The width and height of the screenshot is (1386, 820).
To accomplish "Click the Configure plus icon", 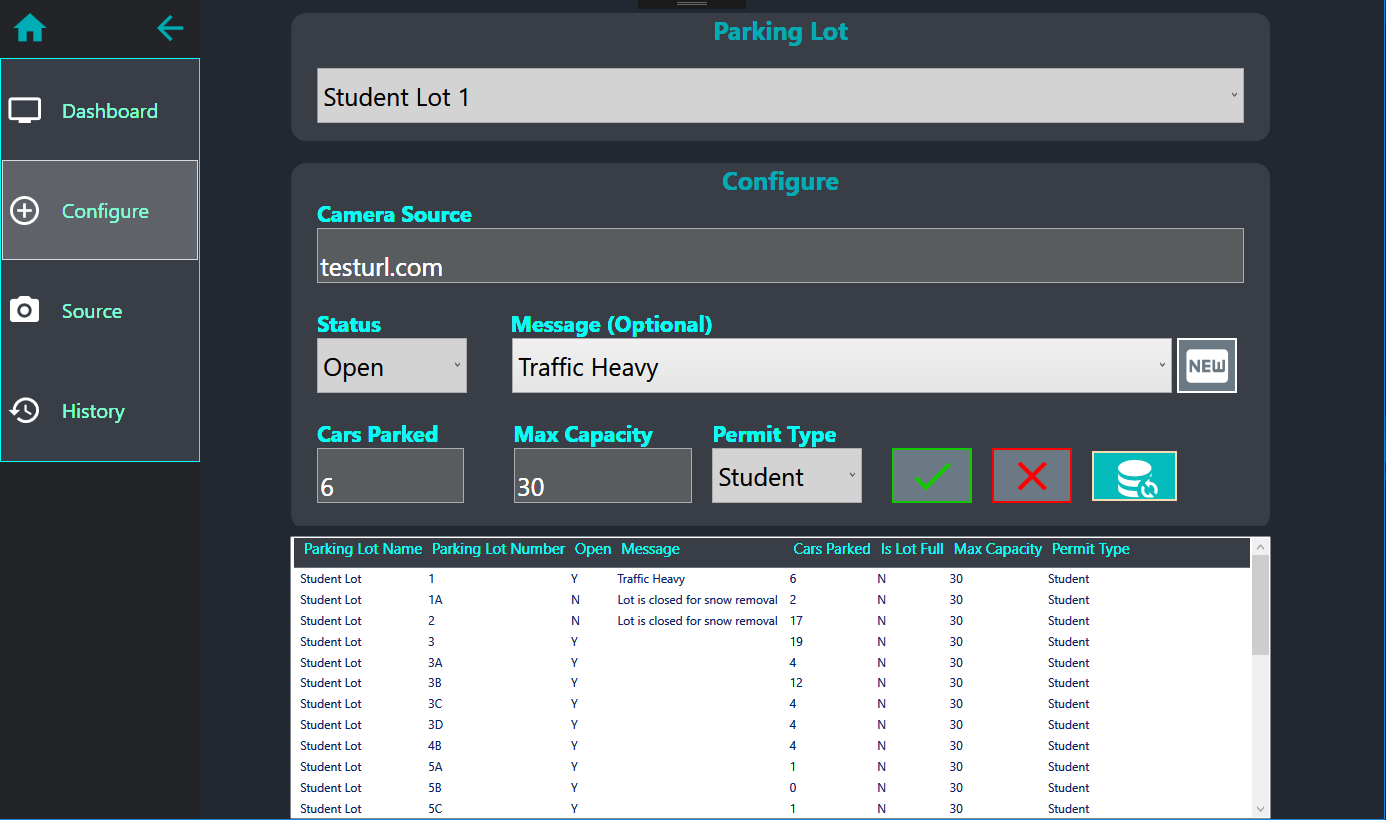I will click(x=24, y=210).
